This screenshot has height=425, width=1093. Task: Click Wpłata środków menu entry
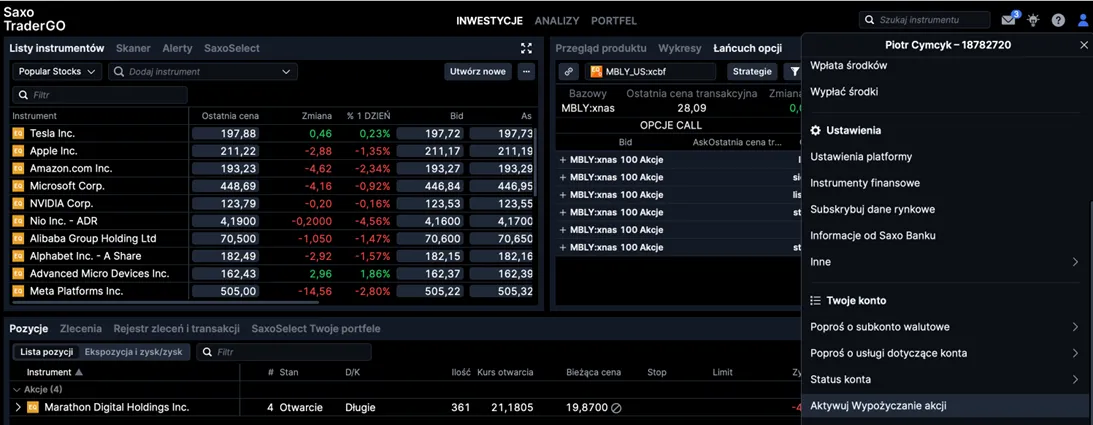pyautogui.click(x=848, y=65)
